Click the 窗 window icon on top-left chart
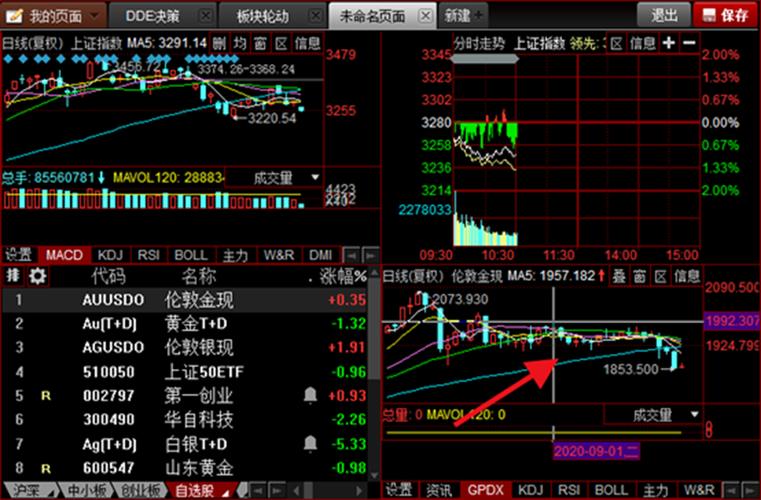Screen dimensions: 761x500 [260, 43]
